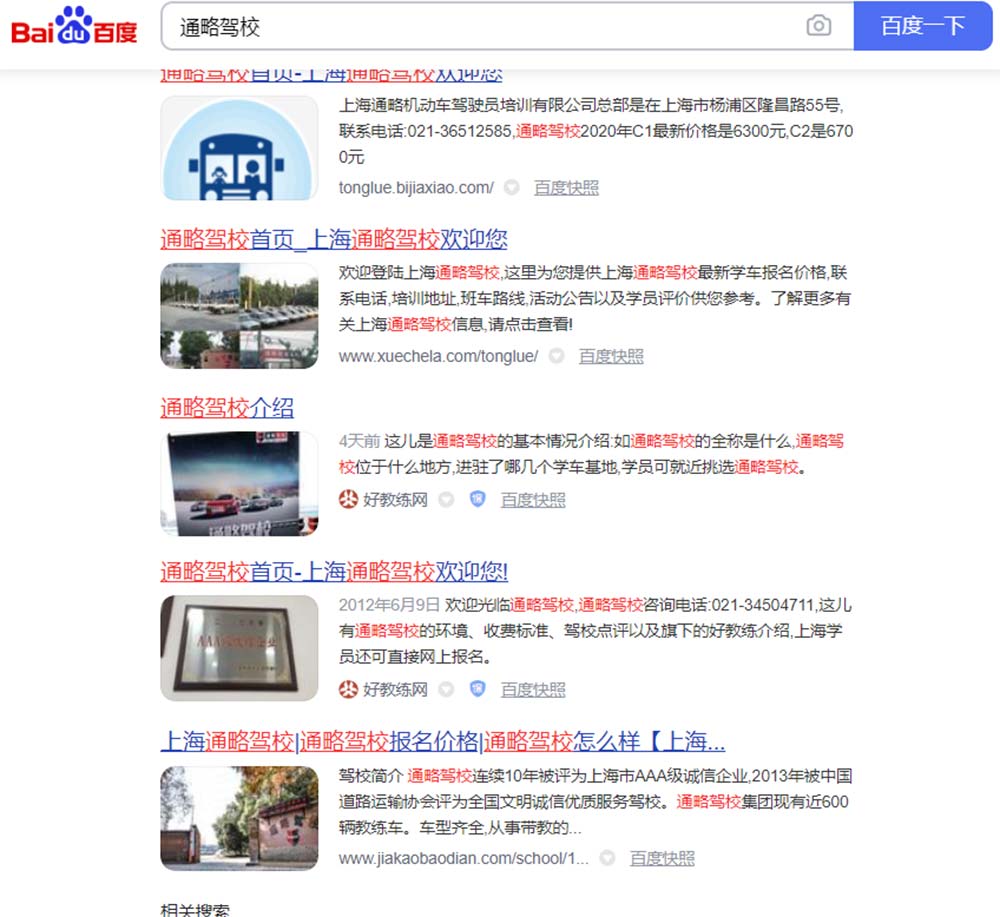Image resolution: width=1000 pixels, height=917 pixels.
Task: Click the Baidu logo
Action: point(74,26)
